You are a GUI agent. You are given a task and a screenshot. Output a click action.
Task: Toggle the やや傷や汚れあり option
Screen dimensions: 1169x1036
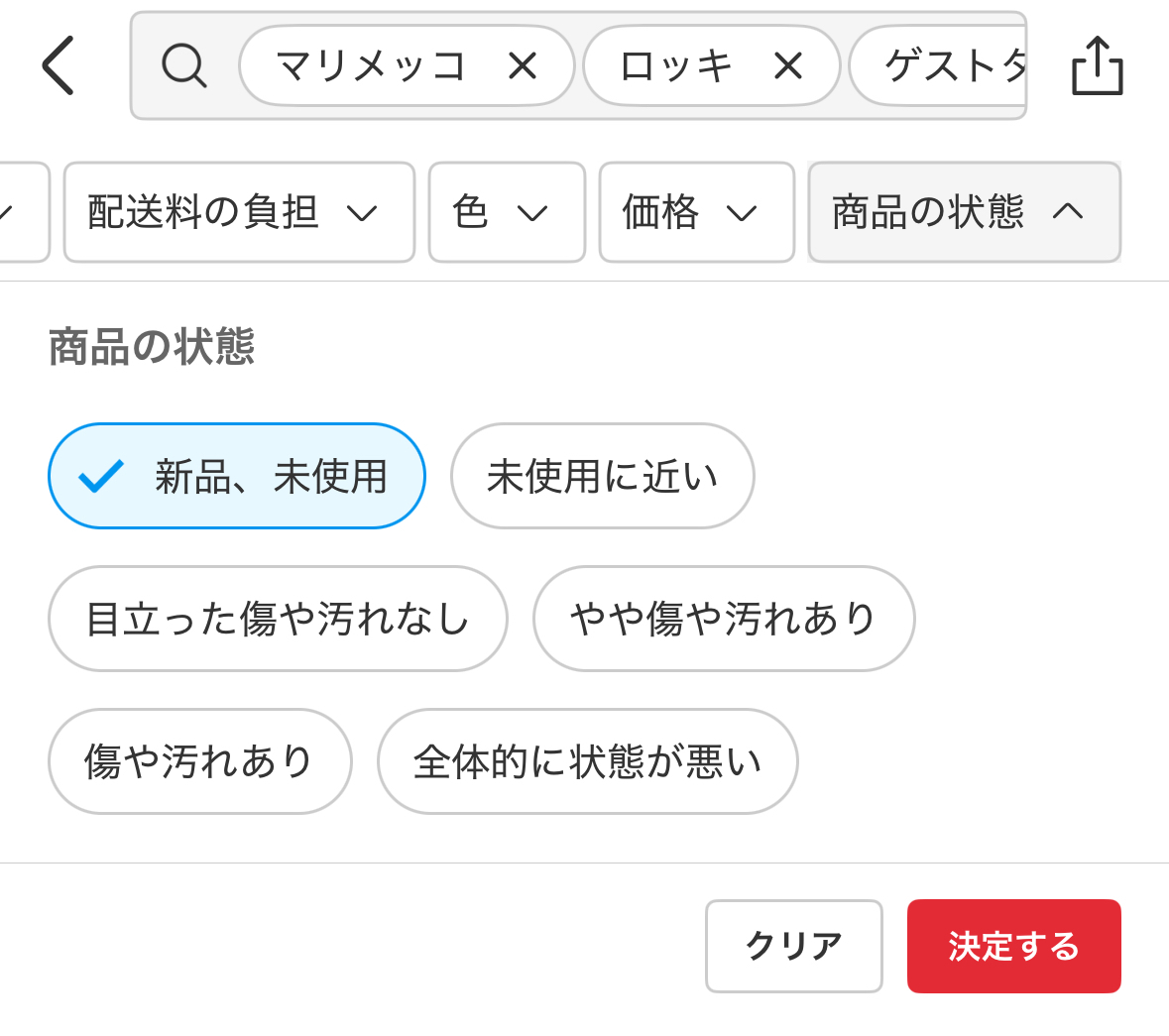[723, 620]
